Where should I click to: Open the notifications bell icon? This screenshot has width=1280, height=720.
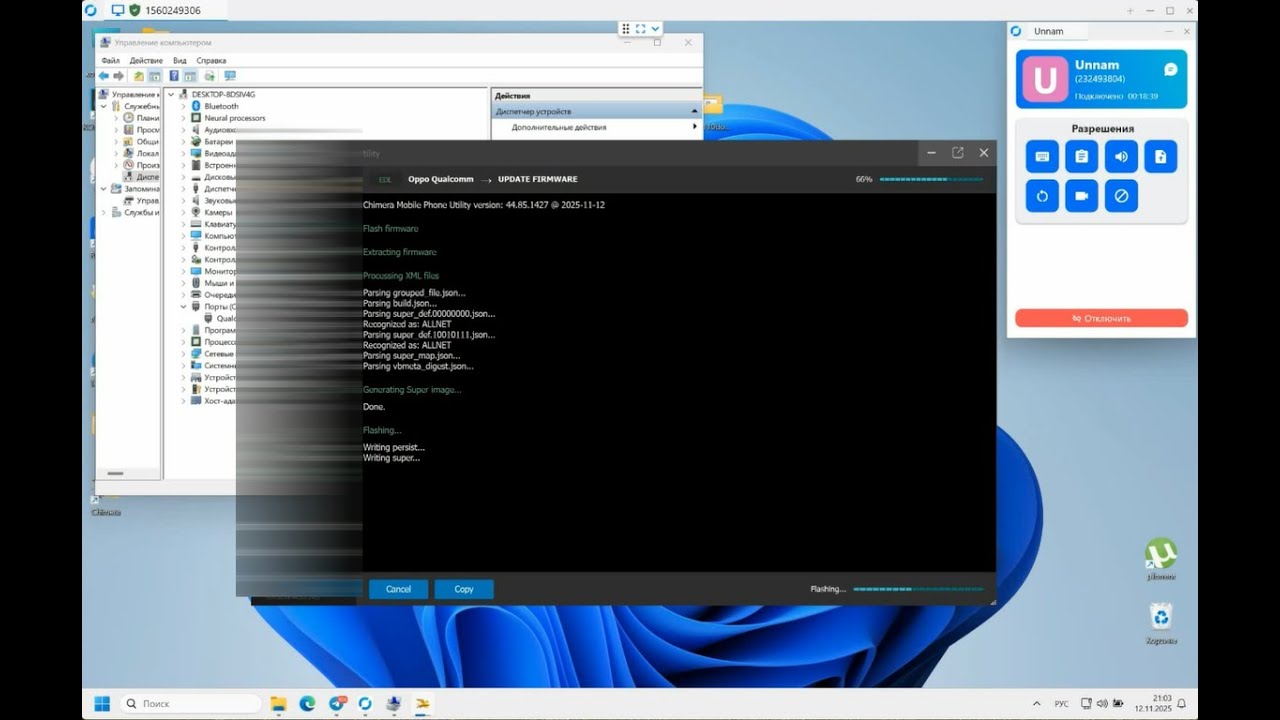1181,703
